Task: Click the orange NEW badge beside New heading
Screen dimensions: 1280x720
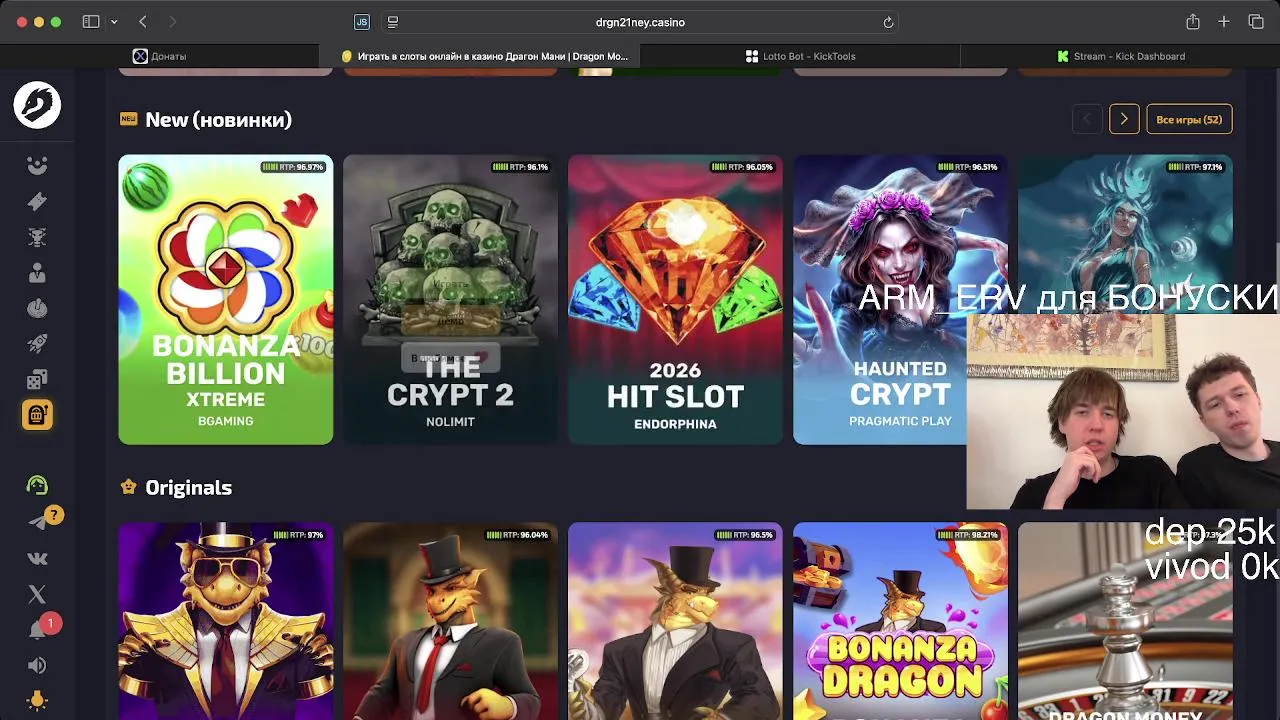Action: coord(128,119)
